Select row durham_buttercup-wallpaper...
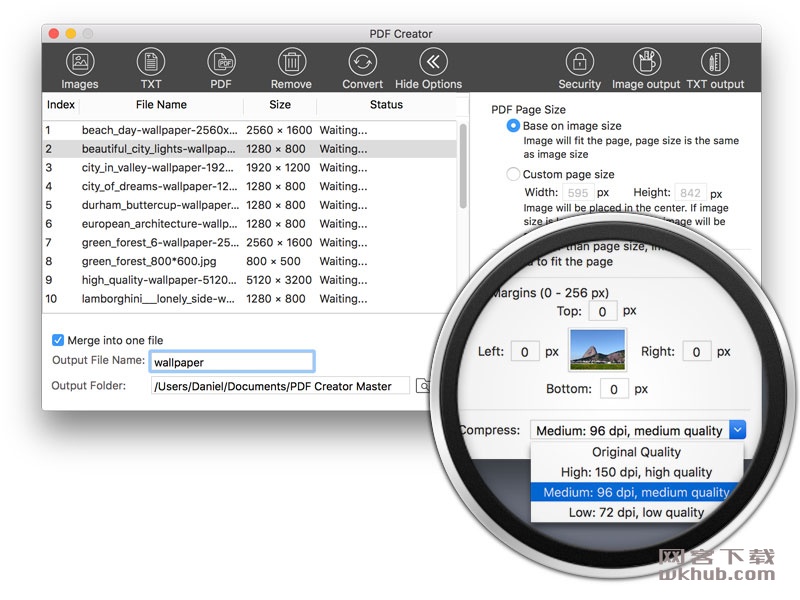 pos(249,205)
